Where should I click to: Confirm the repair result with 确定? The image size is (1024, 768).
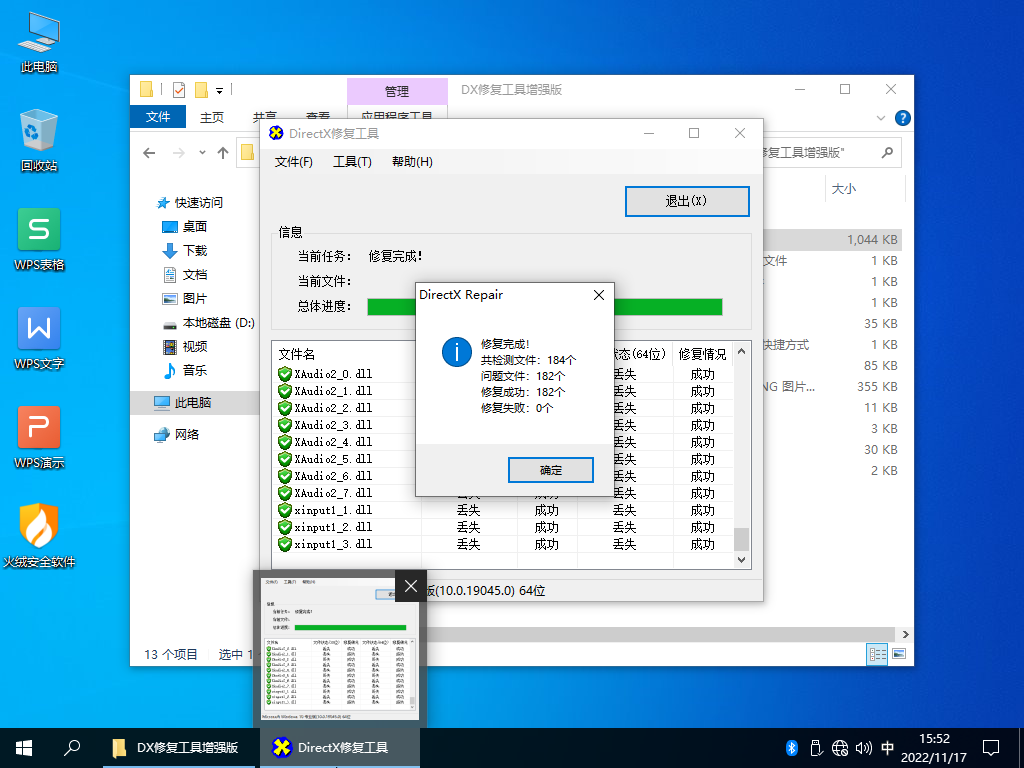click(551, 470)
